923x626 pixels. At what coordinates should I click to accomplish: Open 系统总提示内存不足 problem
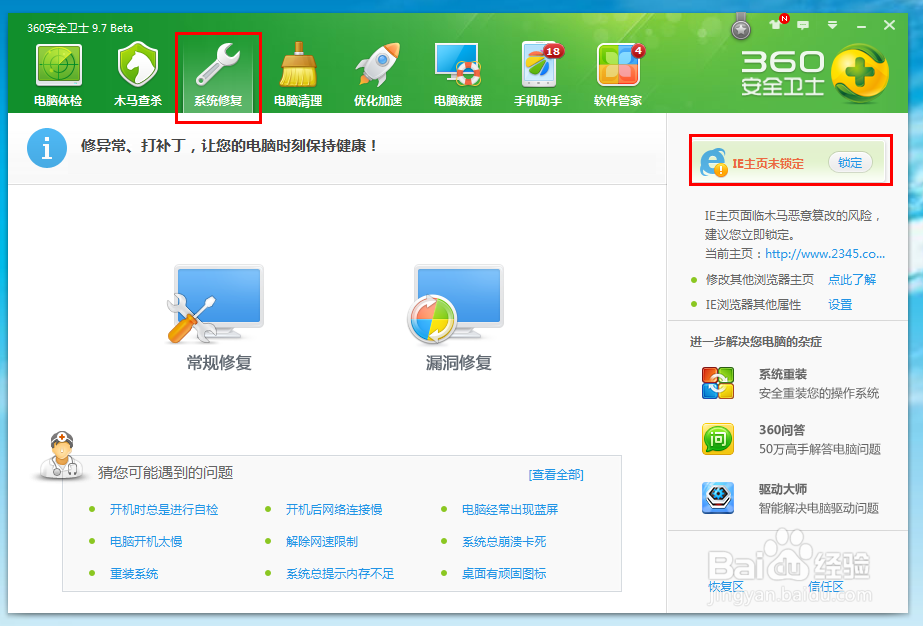340,574
